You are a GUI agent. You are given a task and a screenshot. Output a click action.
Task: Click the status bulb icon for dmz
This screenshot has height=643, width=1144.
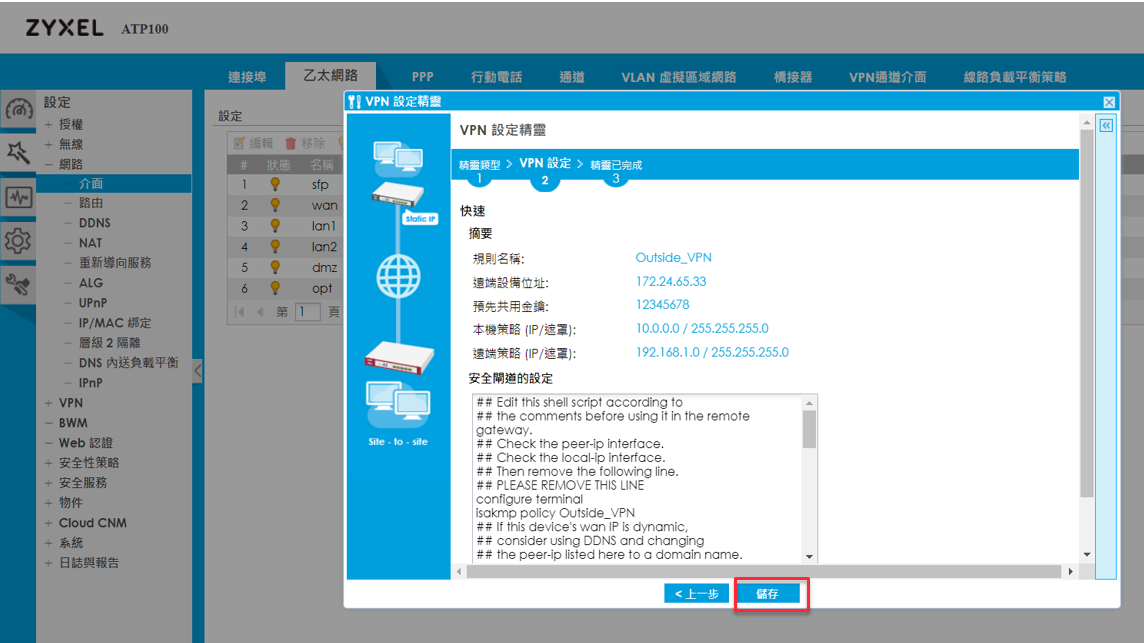tap(275, 267)
